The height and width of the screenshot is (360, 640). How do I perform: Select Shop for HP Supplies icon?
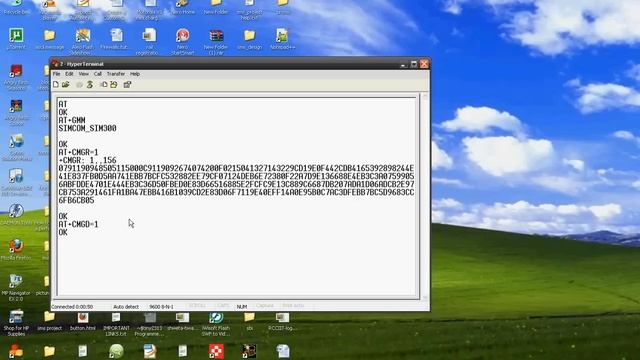(x=16, y=322)
